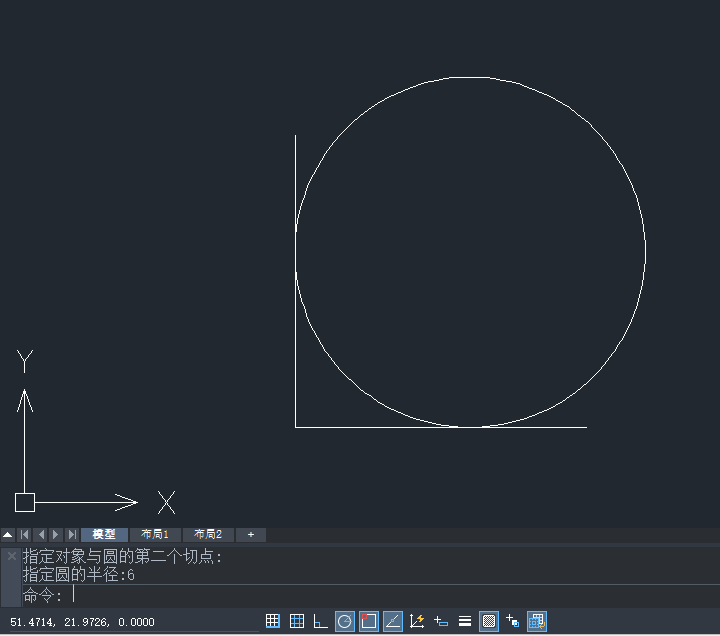Toggle dynamic UCS with lightning bolt icon
This screenshot has height=636, width=720.
tap(417, 621)
